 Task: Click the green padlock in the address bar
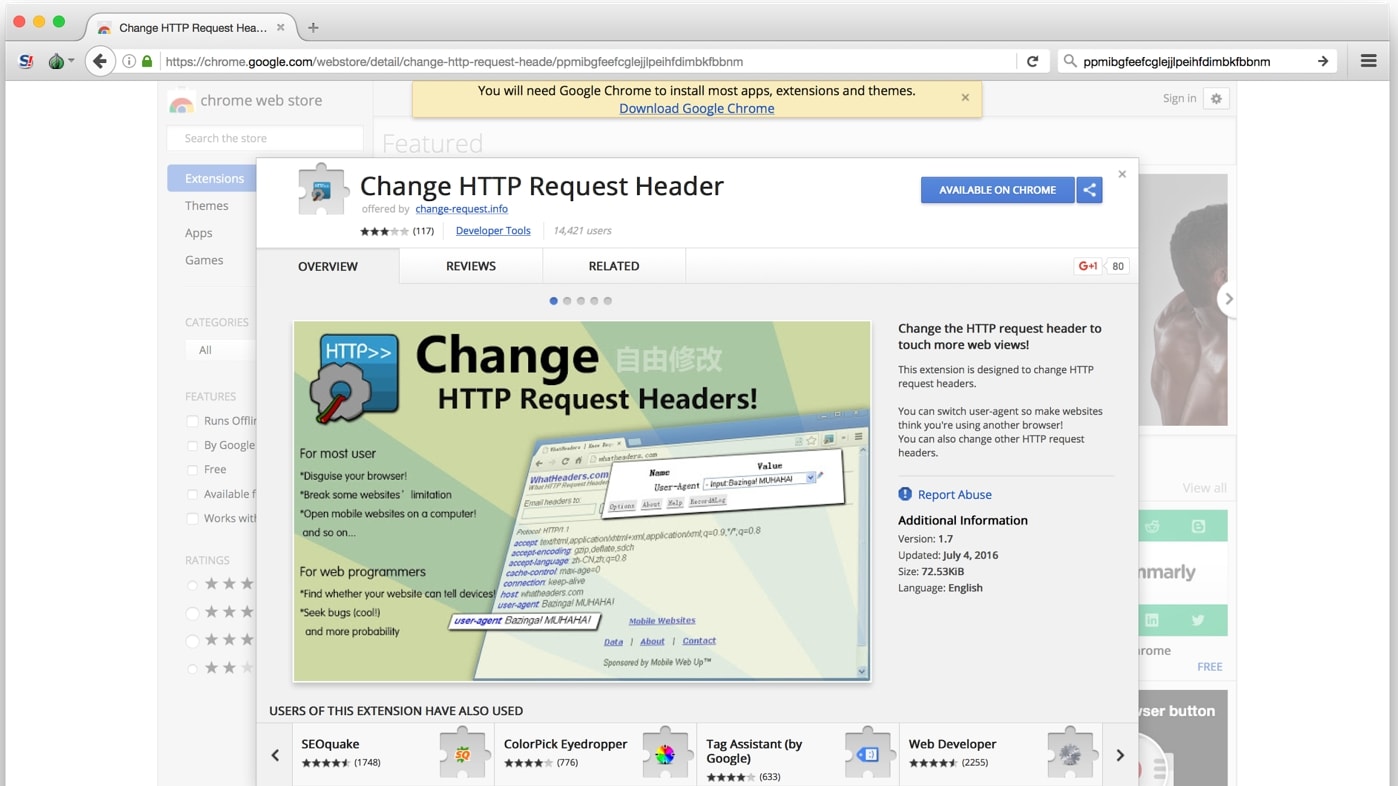(x=147, y=62)
